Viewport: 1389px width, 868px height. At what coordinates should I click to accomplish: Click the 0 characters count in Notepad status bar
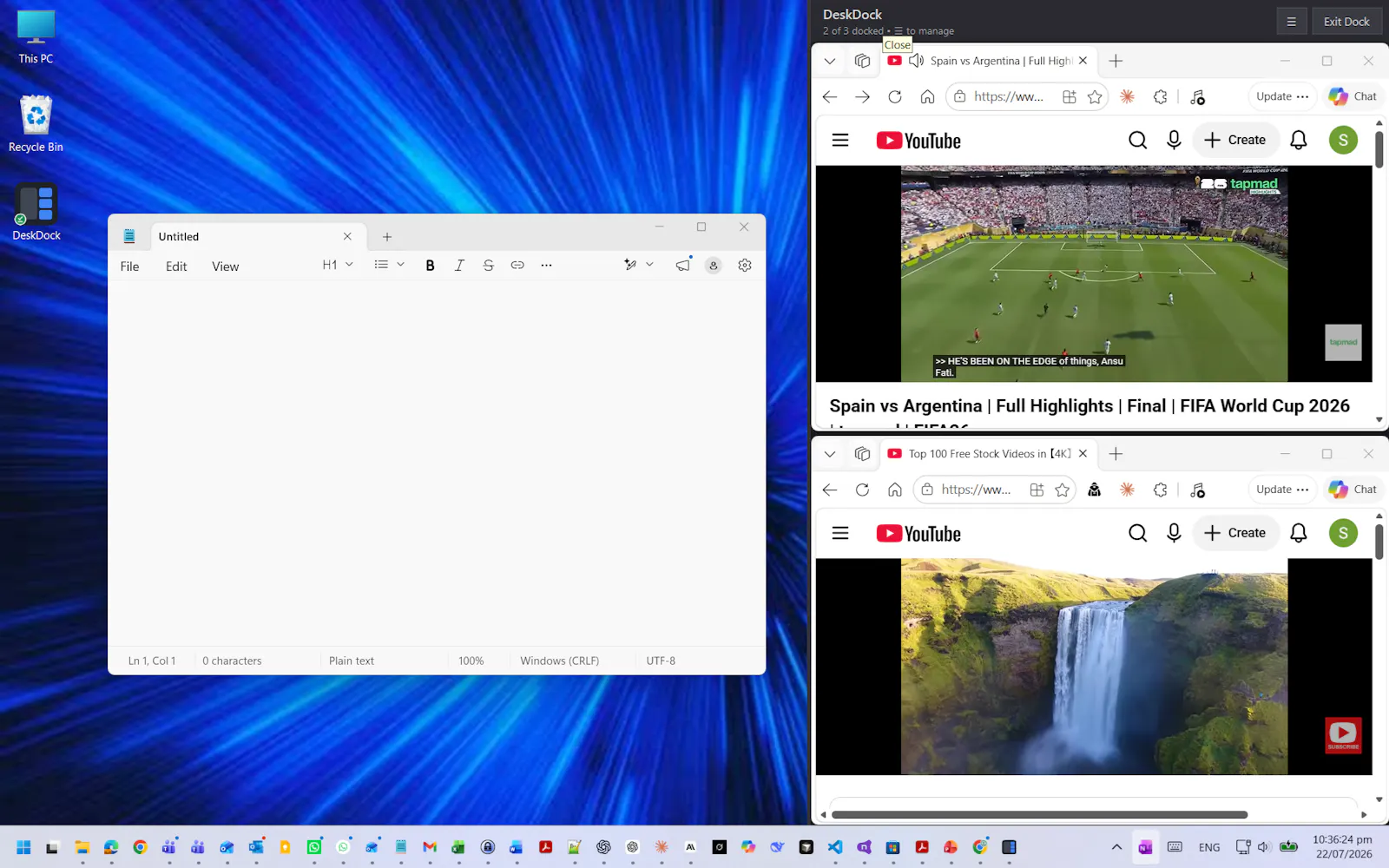click(x=232, y=661)
